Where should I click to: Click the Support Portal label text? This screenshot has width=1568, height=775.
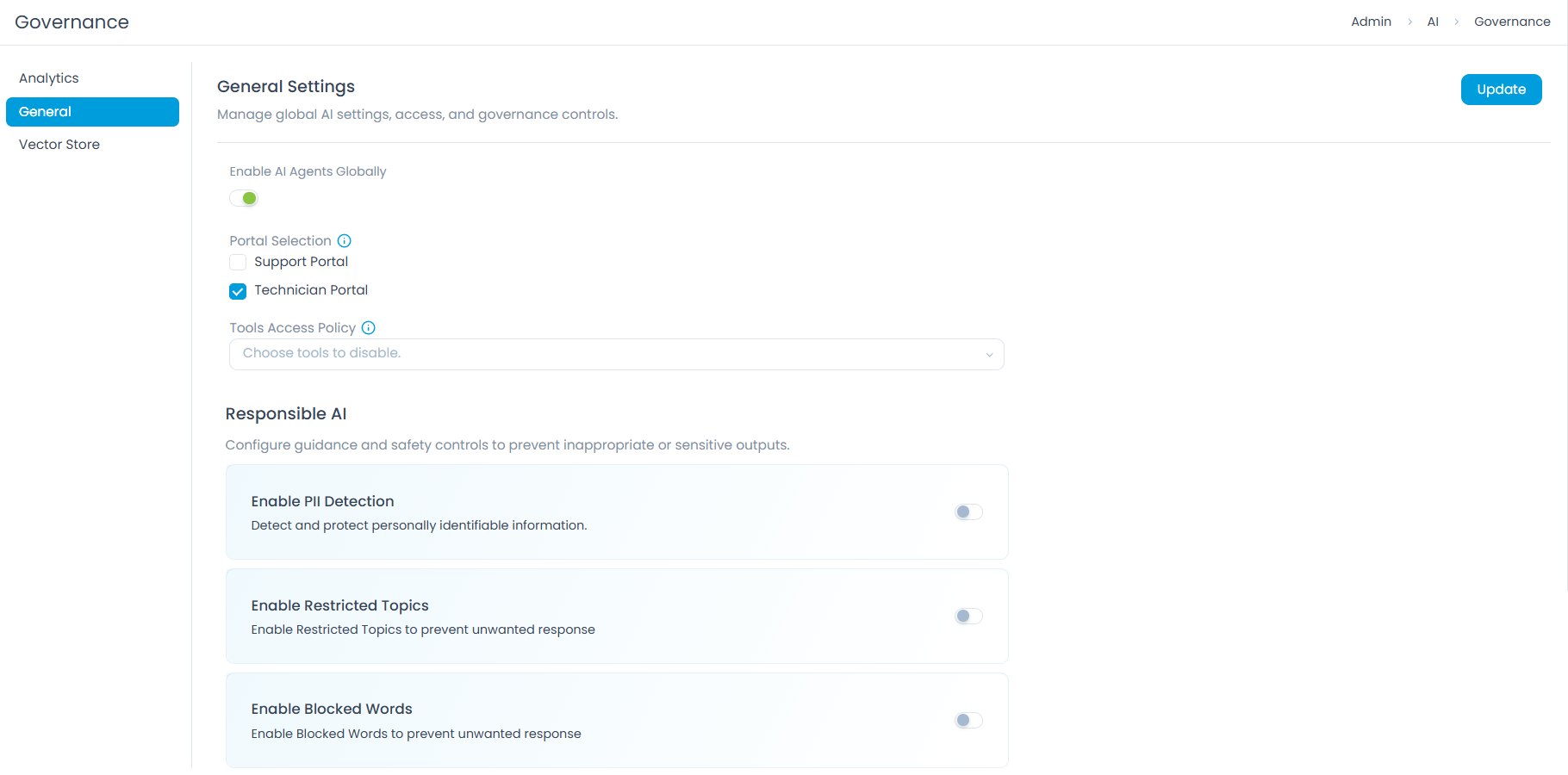(x=301, y=262)
